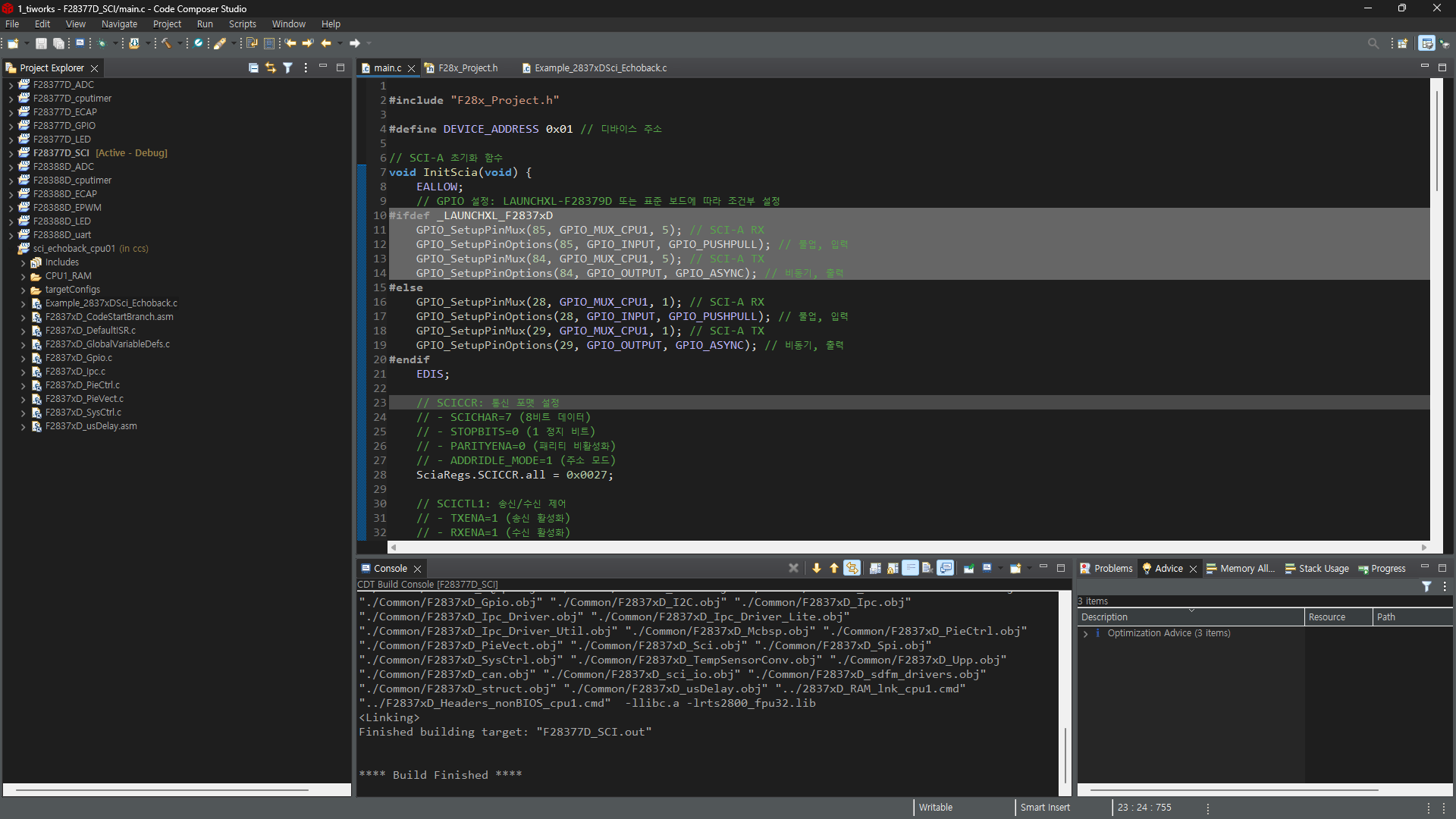The image size is (1456, 819).
Task: Expand Optimization Advice items
Action: click(x=1085, y=633)
